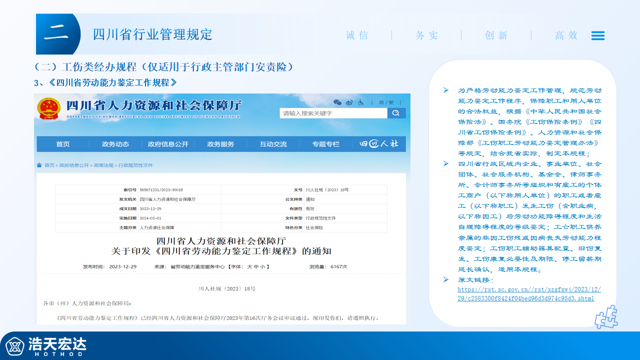
Task: Click the hamburger menu icon in the slide header
Action: [598, 36]
